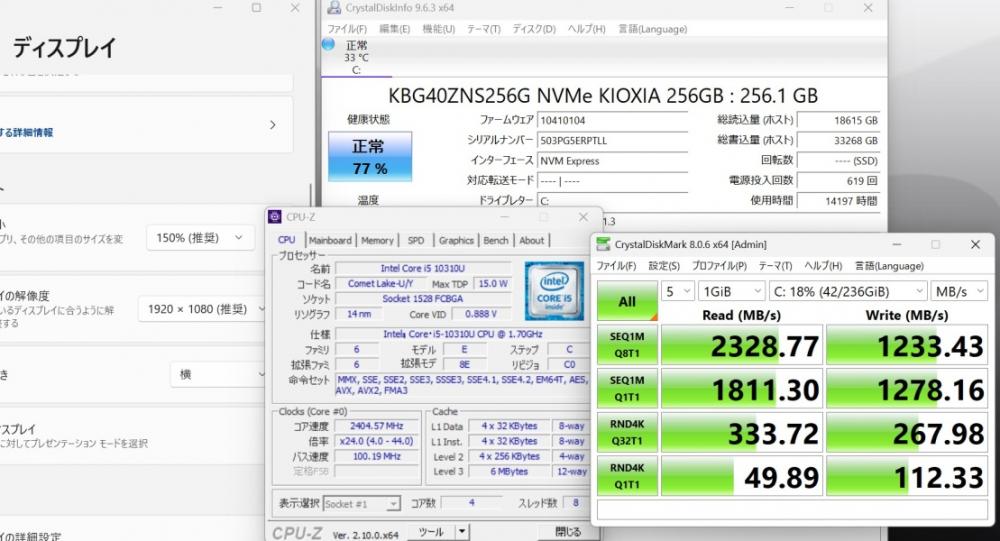Click the 14197 時間 usage time value
Image resolution: width=1000 pixels, height=541 pixels.
click(x=839, y=201)
